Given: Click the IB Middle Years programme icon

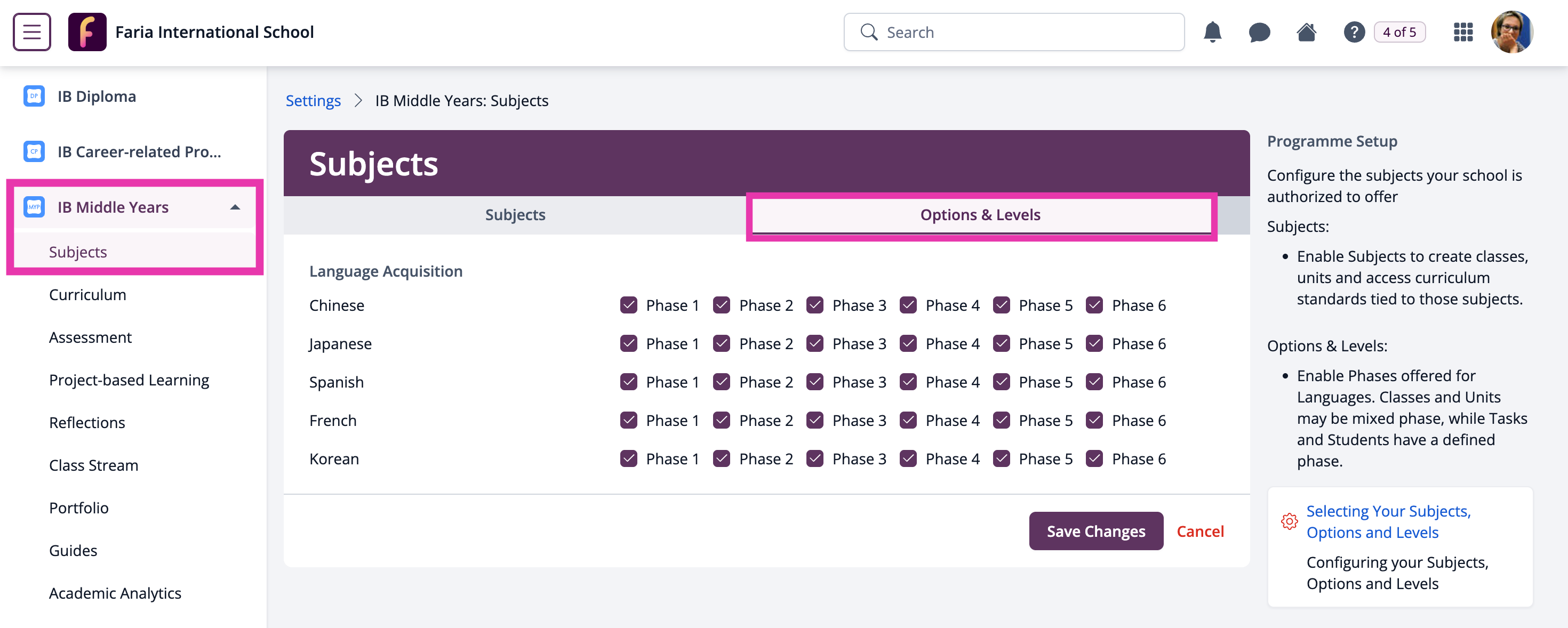Looking at the screenshot, I should click(34, 207).
